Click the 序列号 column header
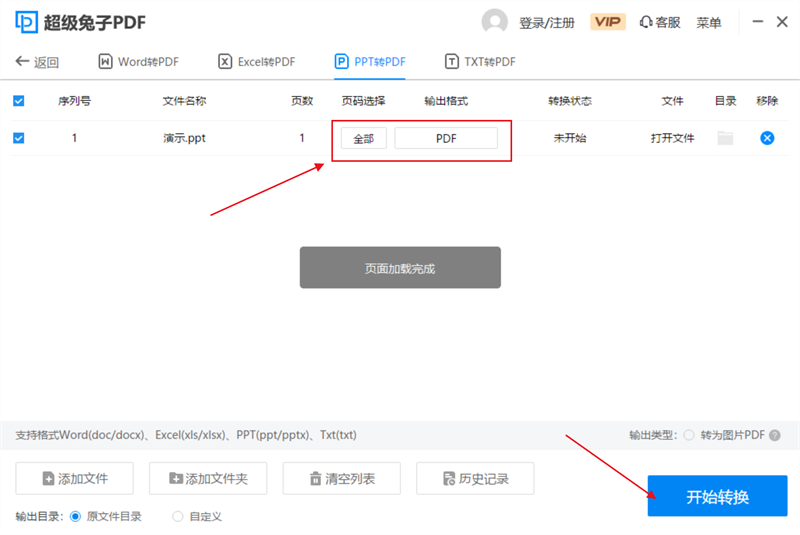Viewport: 800px width, 535px height. coord(74,101)
